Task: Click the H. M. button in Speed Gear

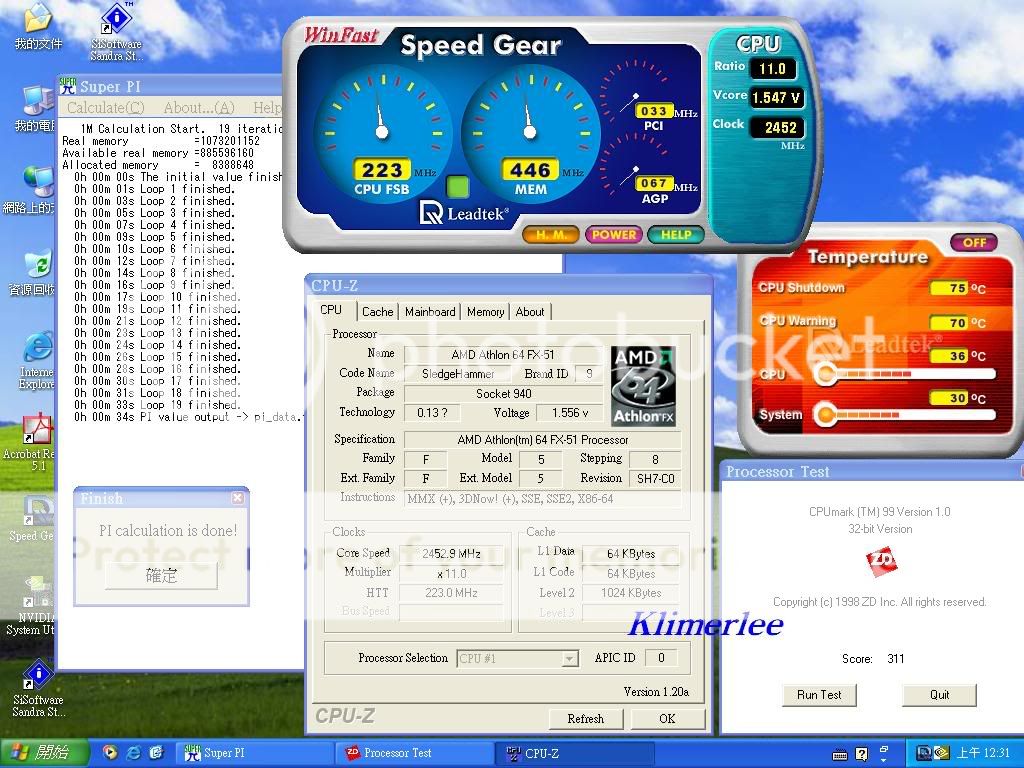Action: point(551,234)
